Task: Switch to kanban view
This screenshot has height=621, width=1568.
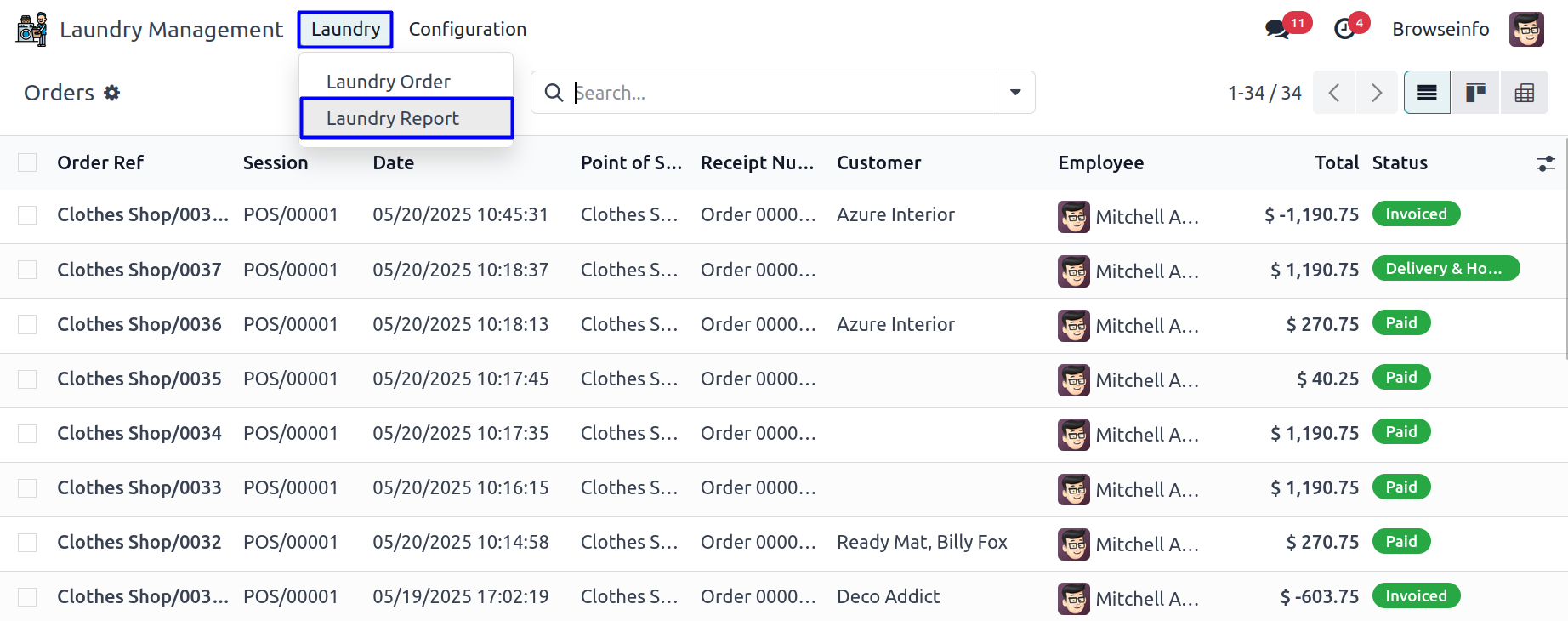Action: point(1475,93)
